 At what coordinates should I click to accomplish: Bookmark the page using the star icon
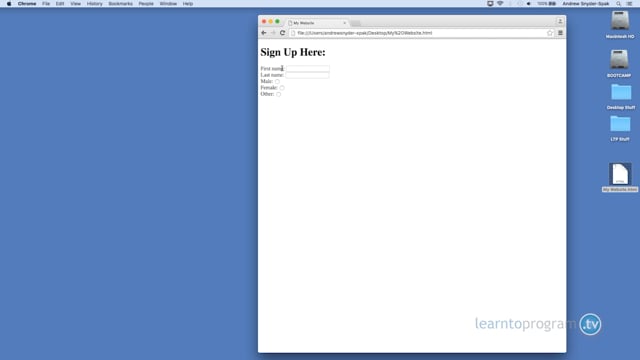point(550,33)
